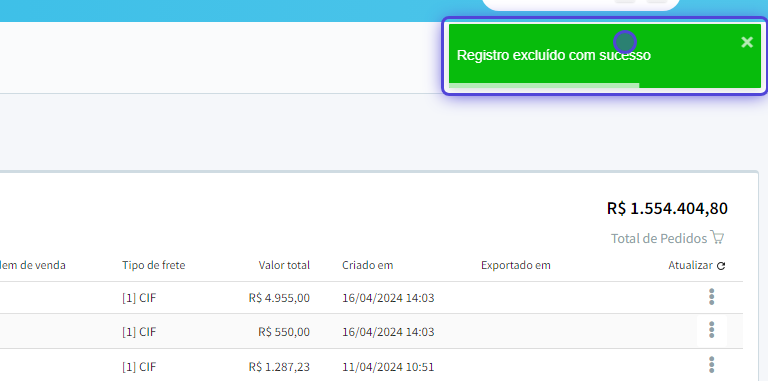Sort by Criado em column header
Image resolution: width=768 pixels, height=381 pixels.
click(367, 265)
